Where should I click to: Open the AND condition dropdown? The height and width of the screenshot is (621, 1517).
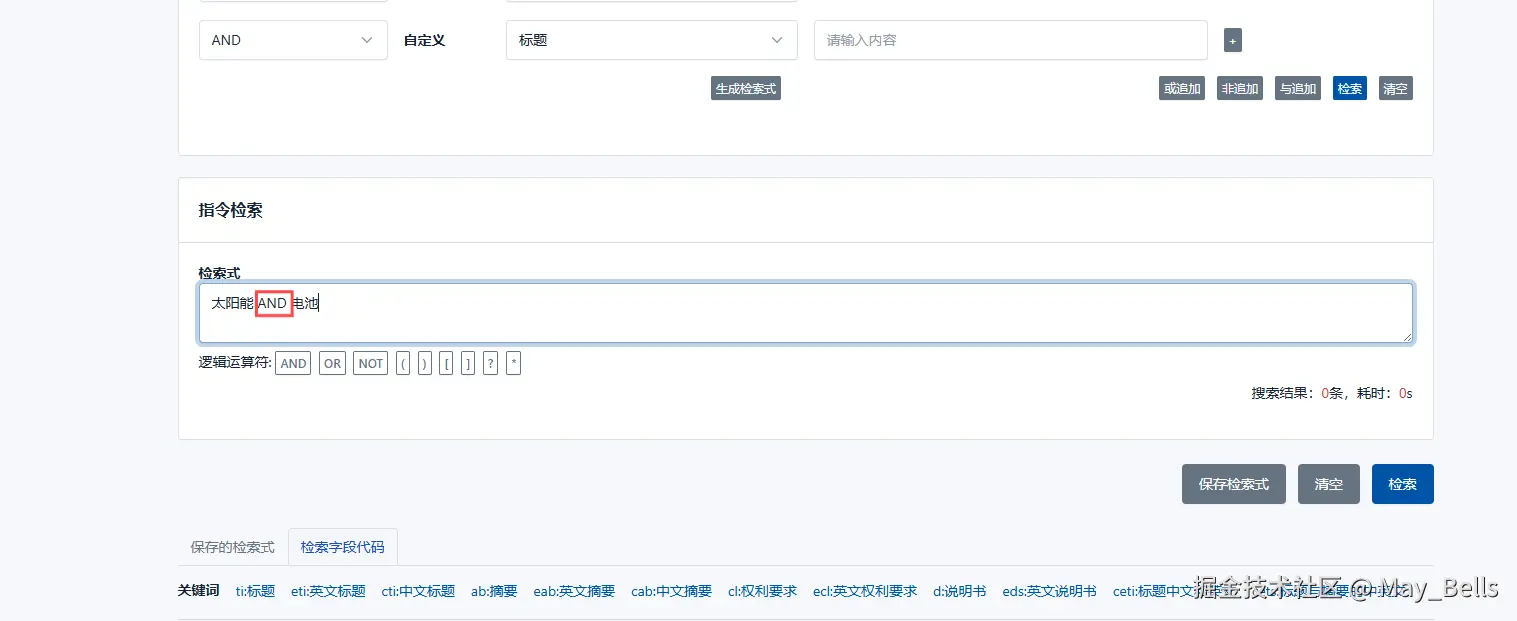292,40
